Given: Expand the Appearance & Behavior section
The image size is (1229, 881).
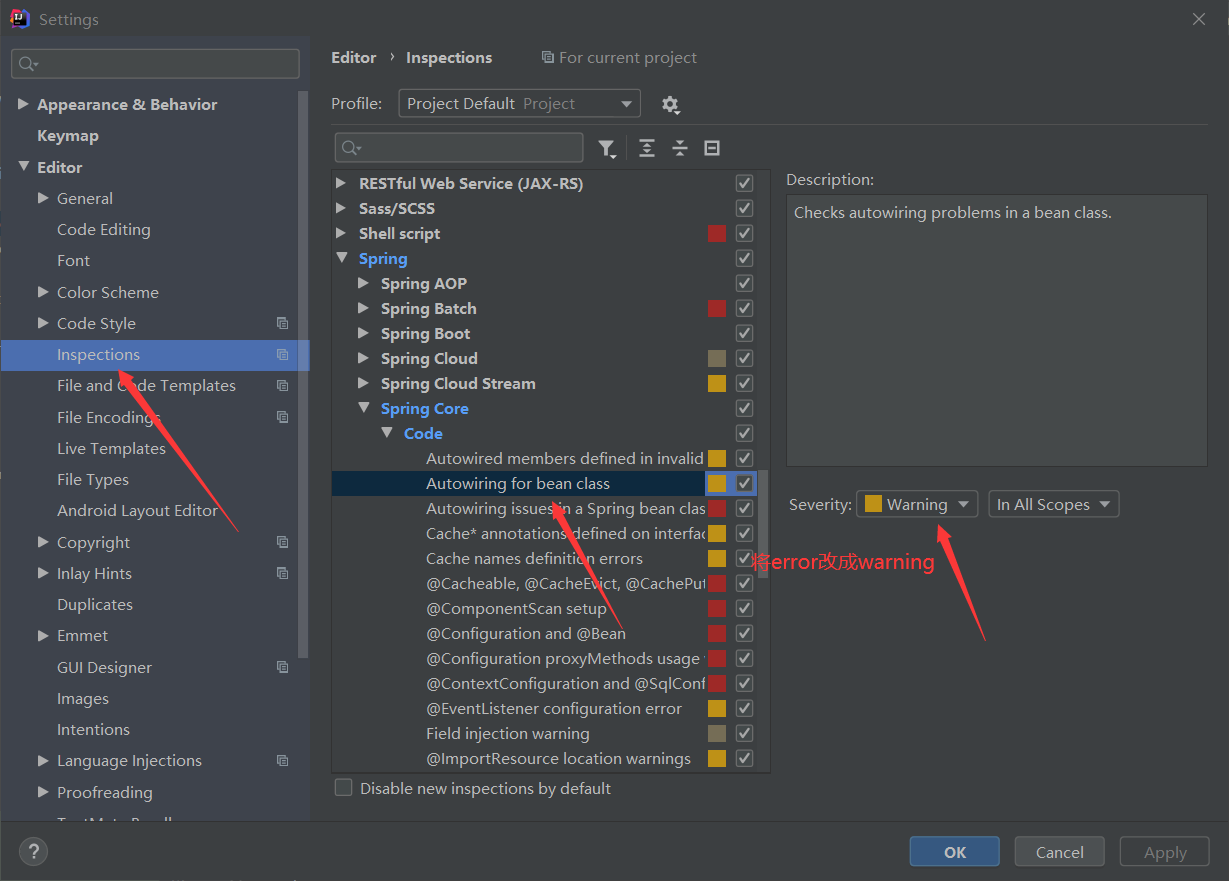Looking at the screenshot, I should point(24,104).
